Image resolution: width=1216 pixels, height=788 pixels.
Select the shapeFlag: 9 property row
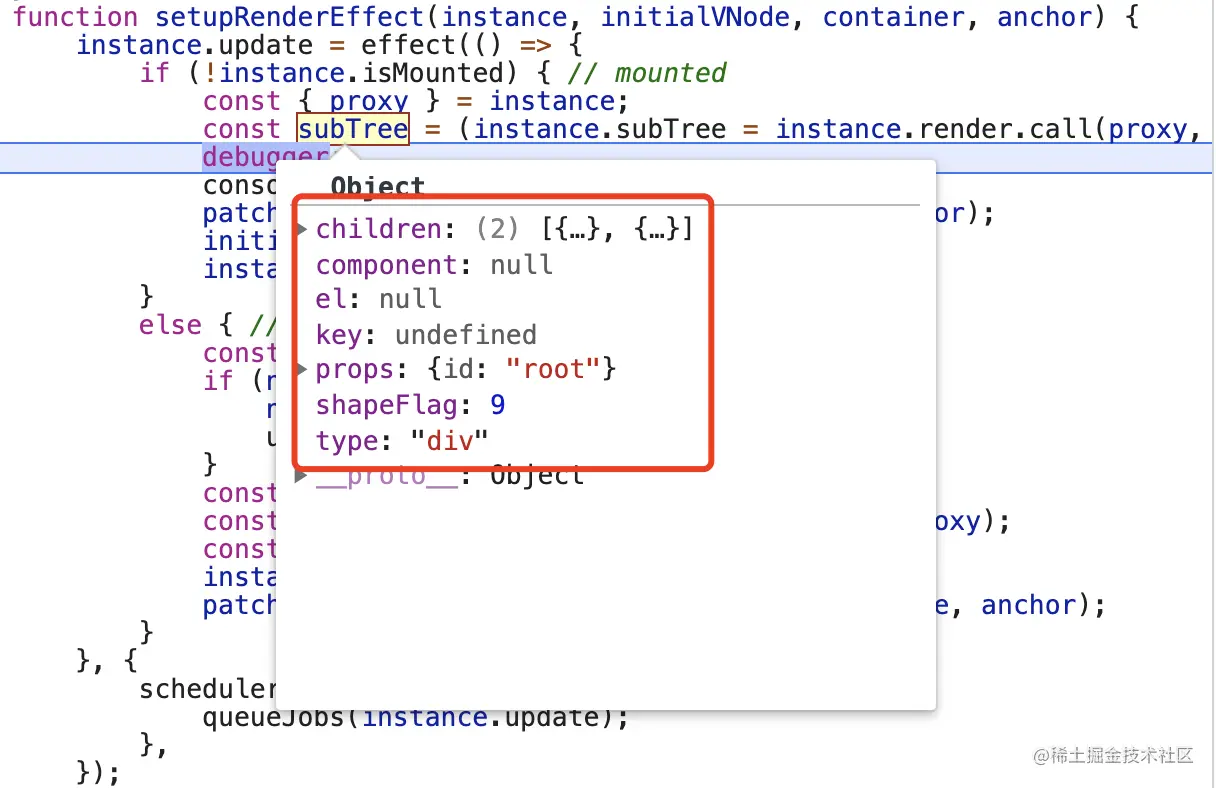coord(411,404)
